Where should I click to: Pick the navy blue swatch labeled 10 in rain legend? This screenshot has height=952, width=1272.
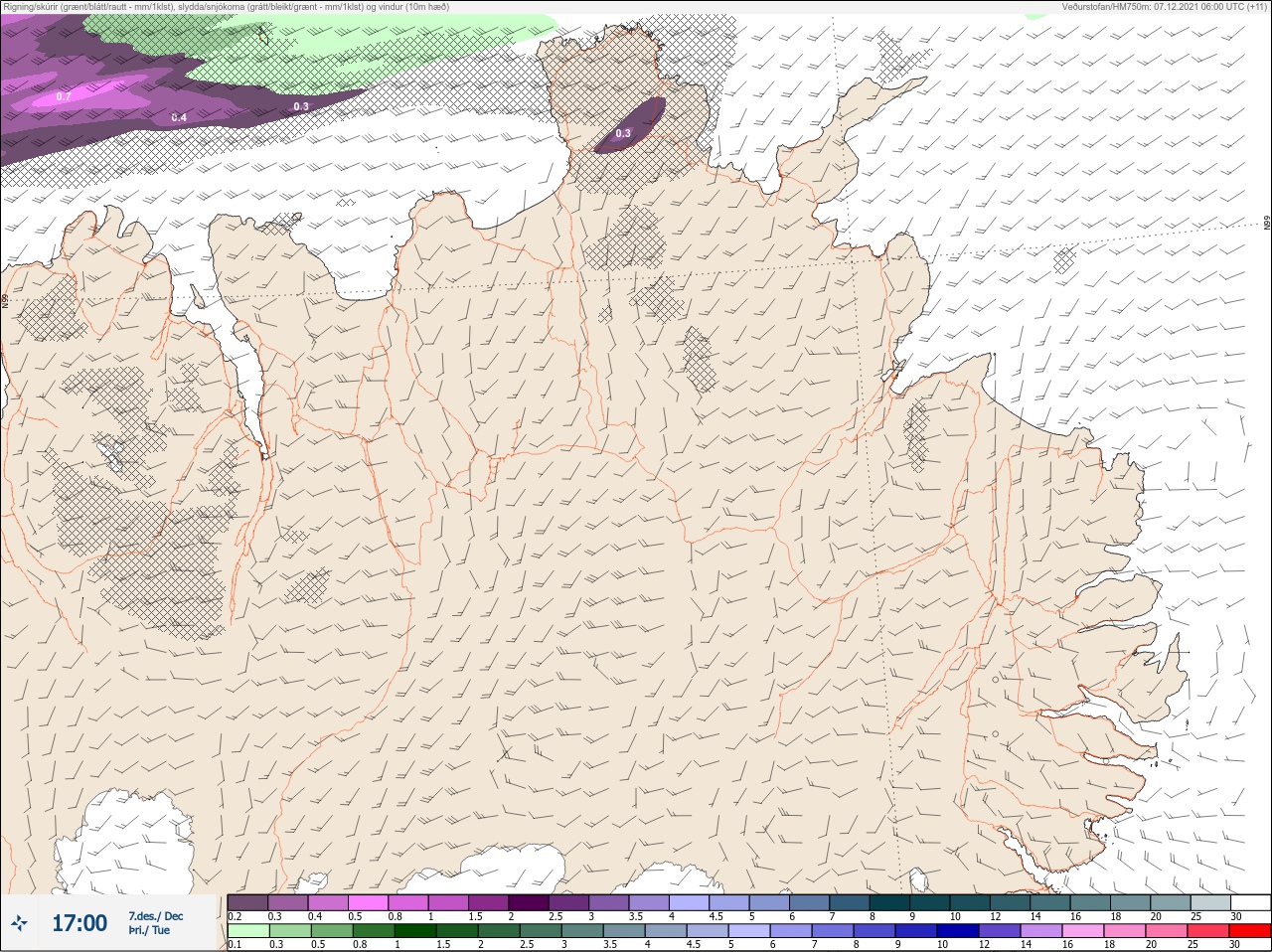959,931
